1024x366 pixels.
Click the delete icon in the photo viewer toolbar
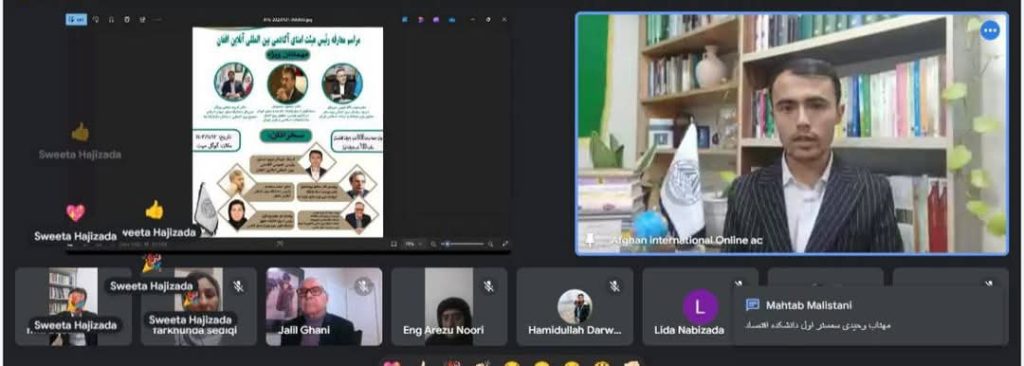(x=127, y=20)
